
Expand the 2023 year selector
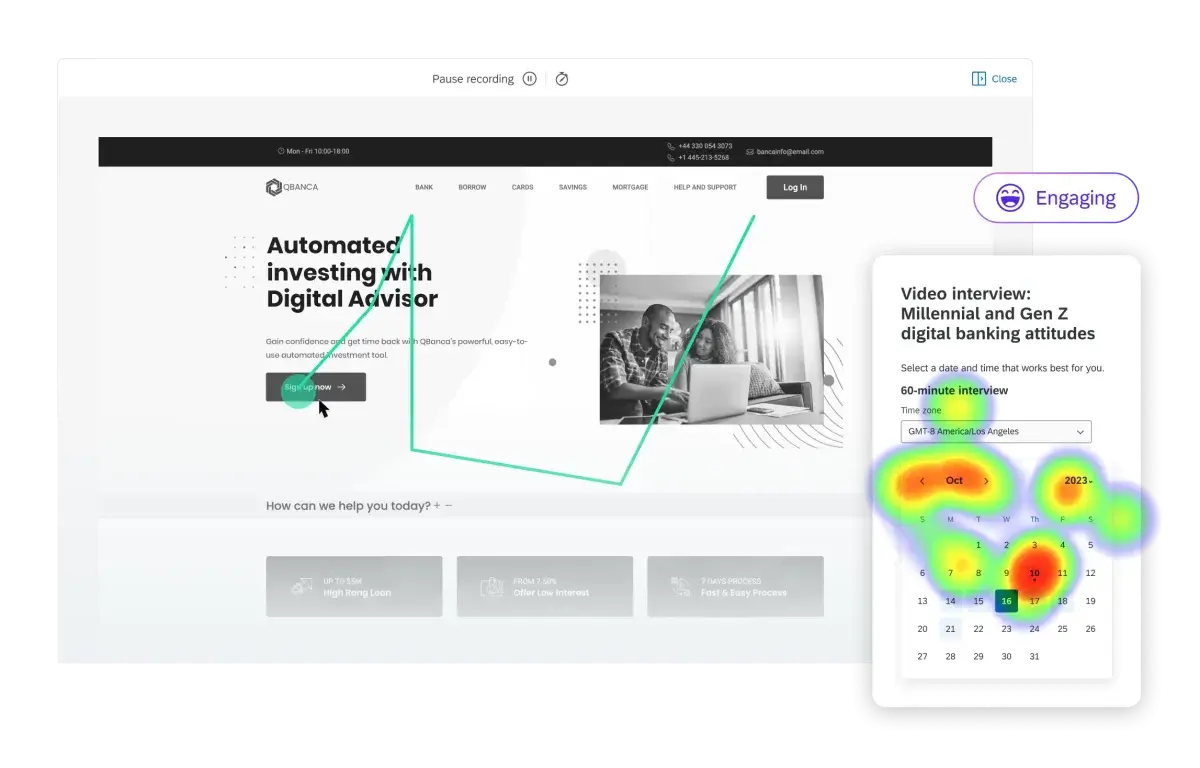click(x=1078, y=481)
